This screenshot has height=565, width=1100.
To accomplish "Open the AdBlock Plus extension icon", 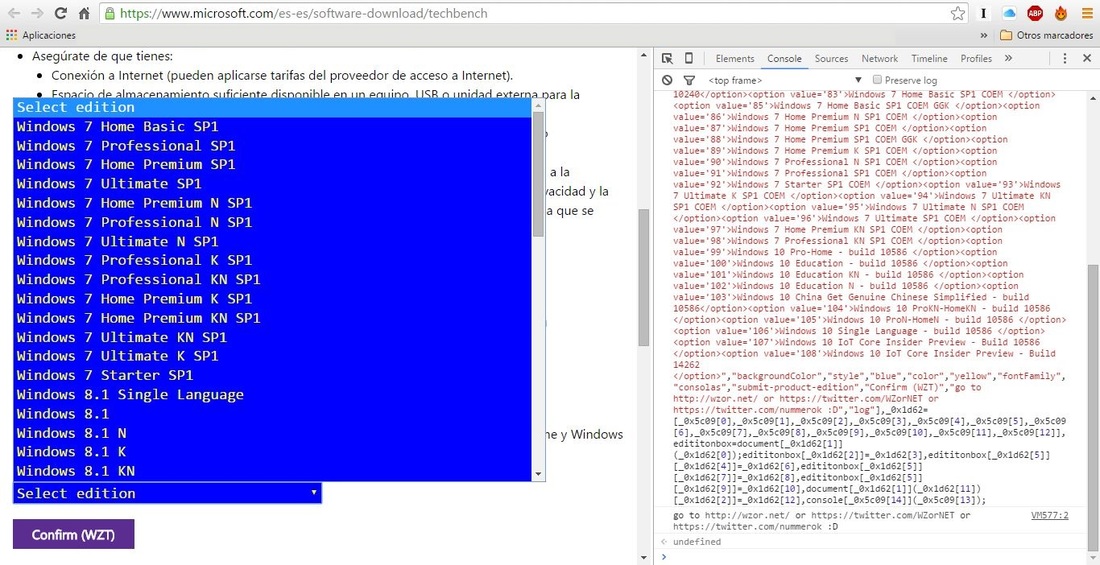I will (1035, 13).
